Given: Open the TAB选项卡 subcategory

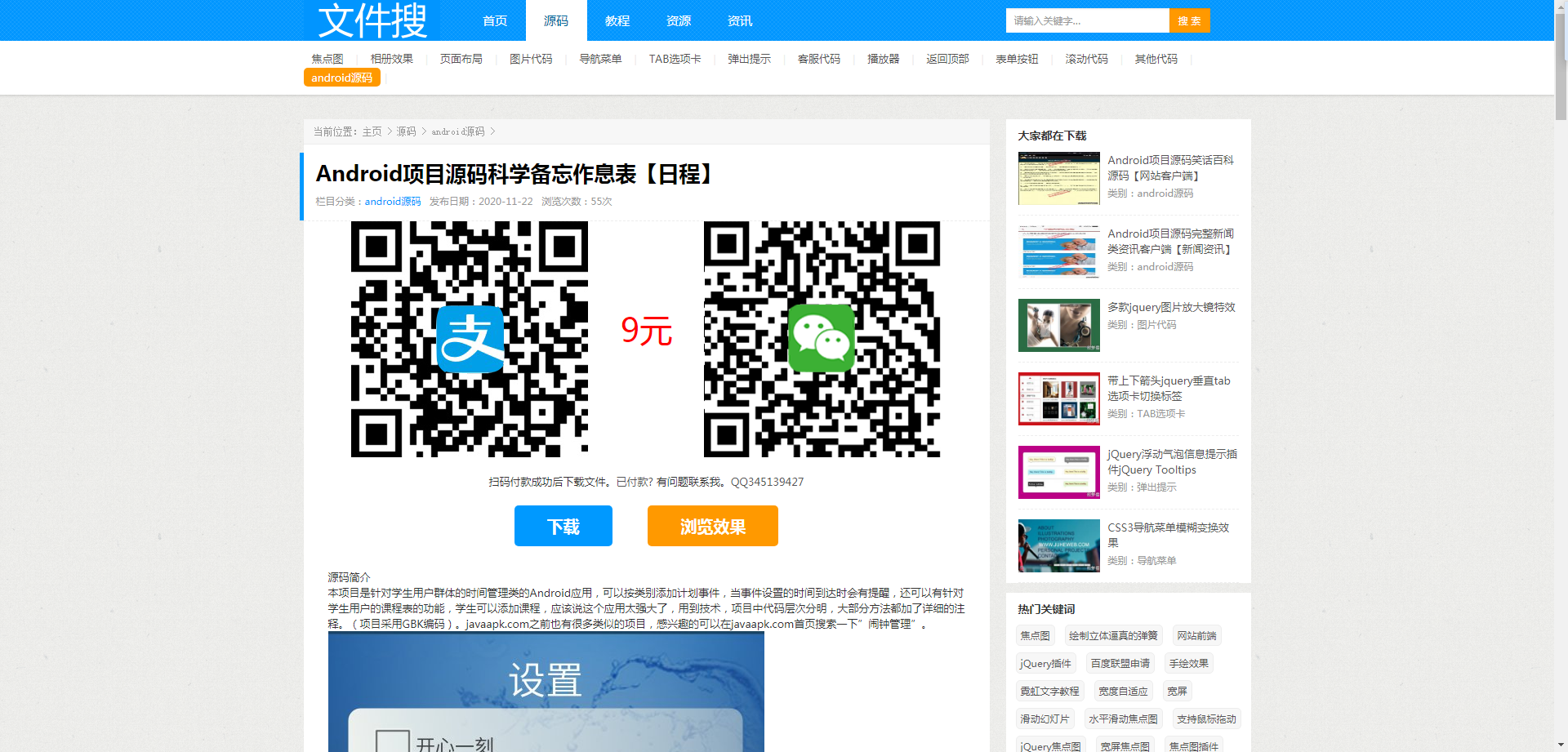Looking at the screenshot, I should (x=675, y=59).
